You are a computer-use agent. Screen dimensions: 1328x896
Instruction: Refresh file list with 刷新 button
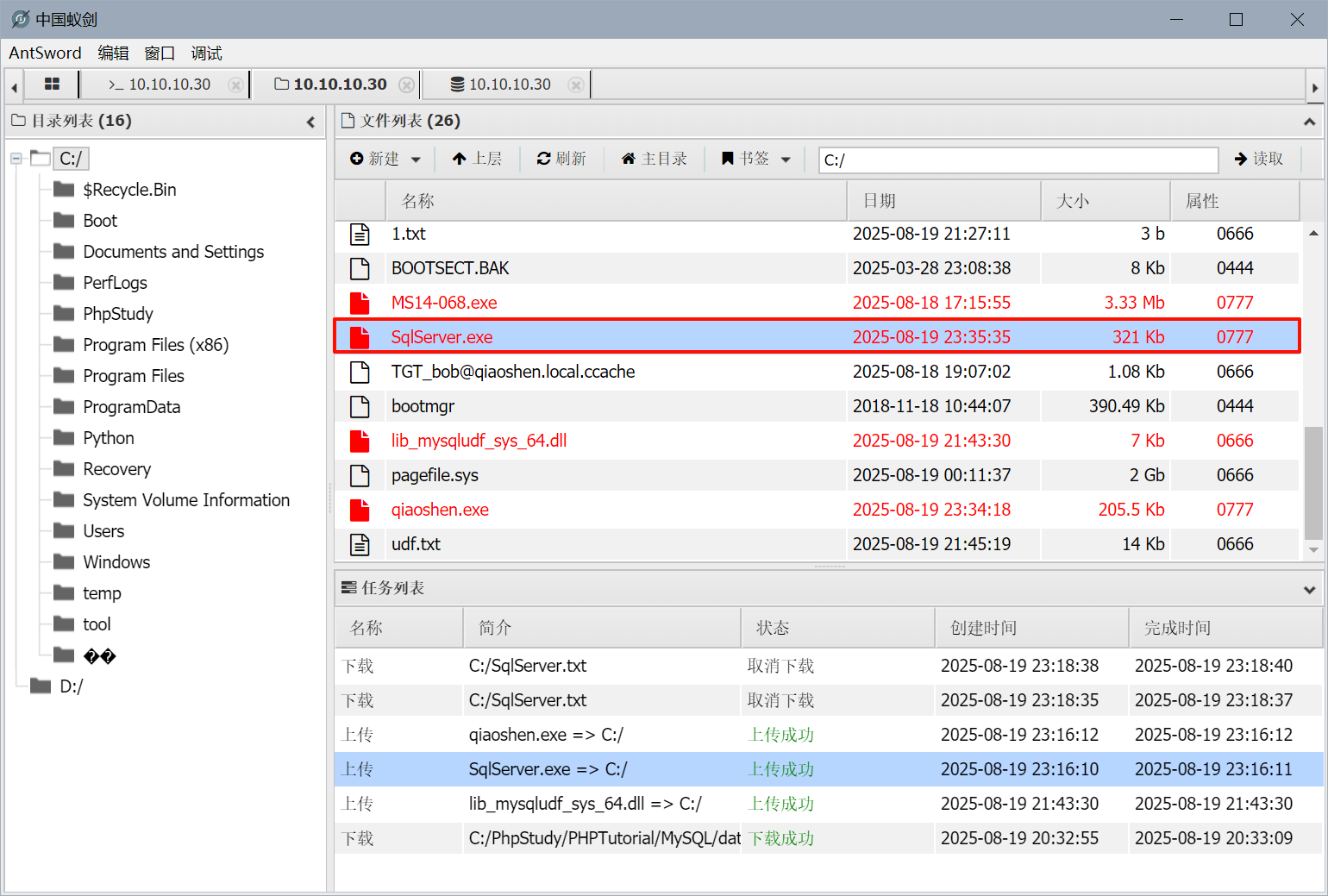coord(561,159)
